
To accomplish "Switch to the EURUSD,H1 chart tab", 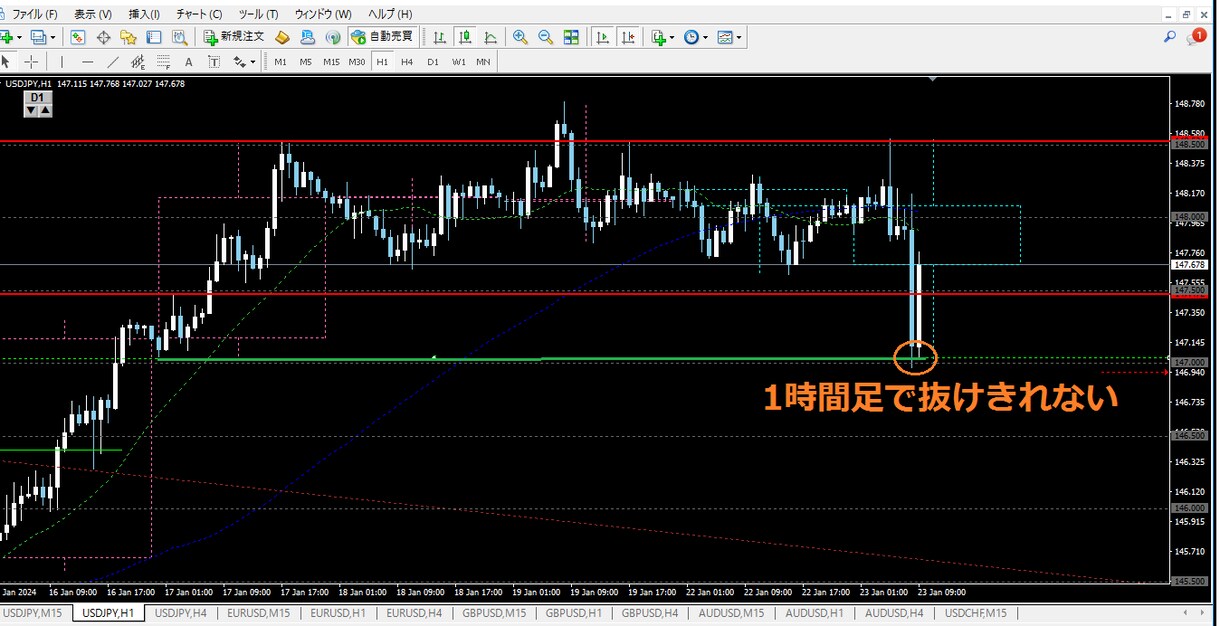I will (338, 613).
